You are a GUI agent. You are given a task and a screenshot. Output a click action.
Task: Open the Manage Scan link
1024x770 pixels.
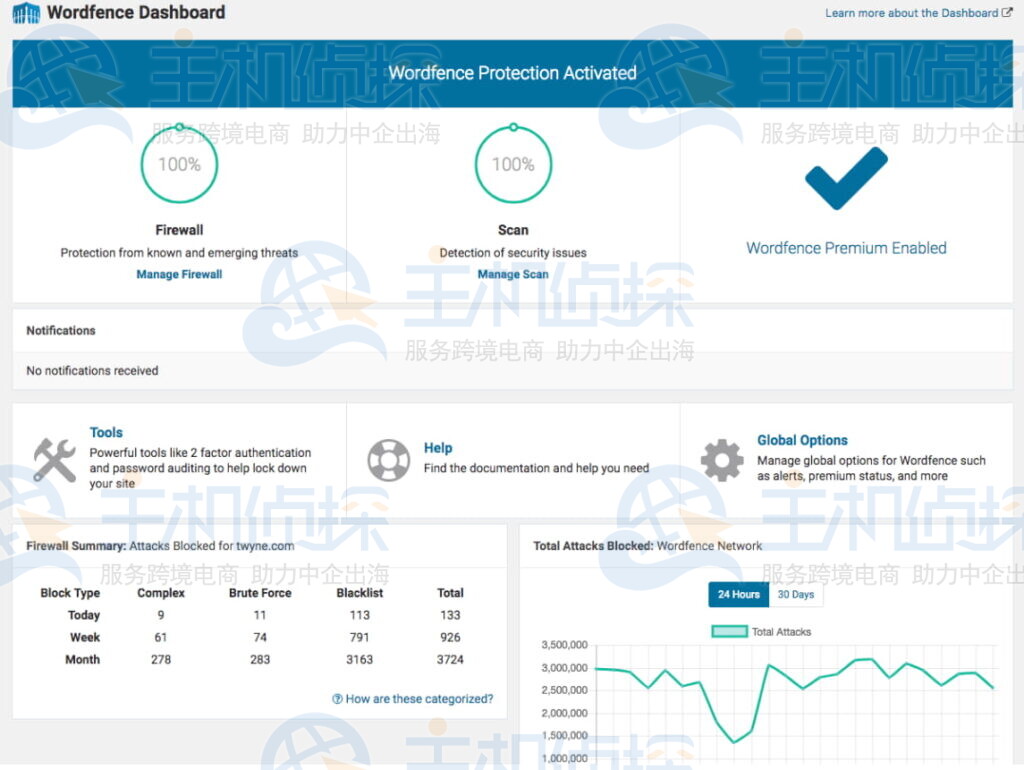(x=513, y=274)
